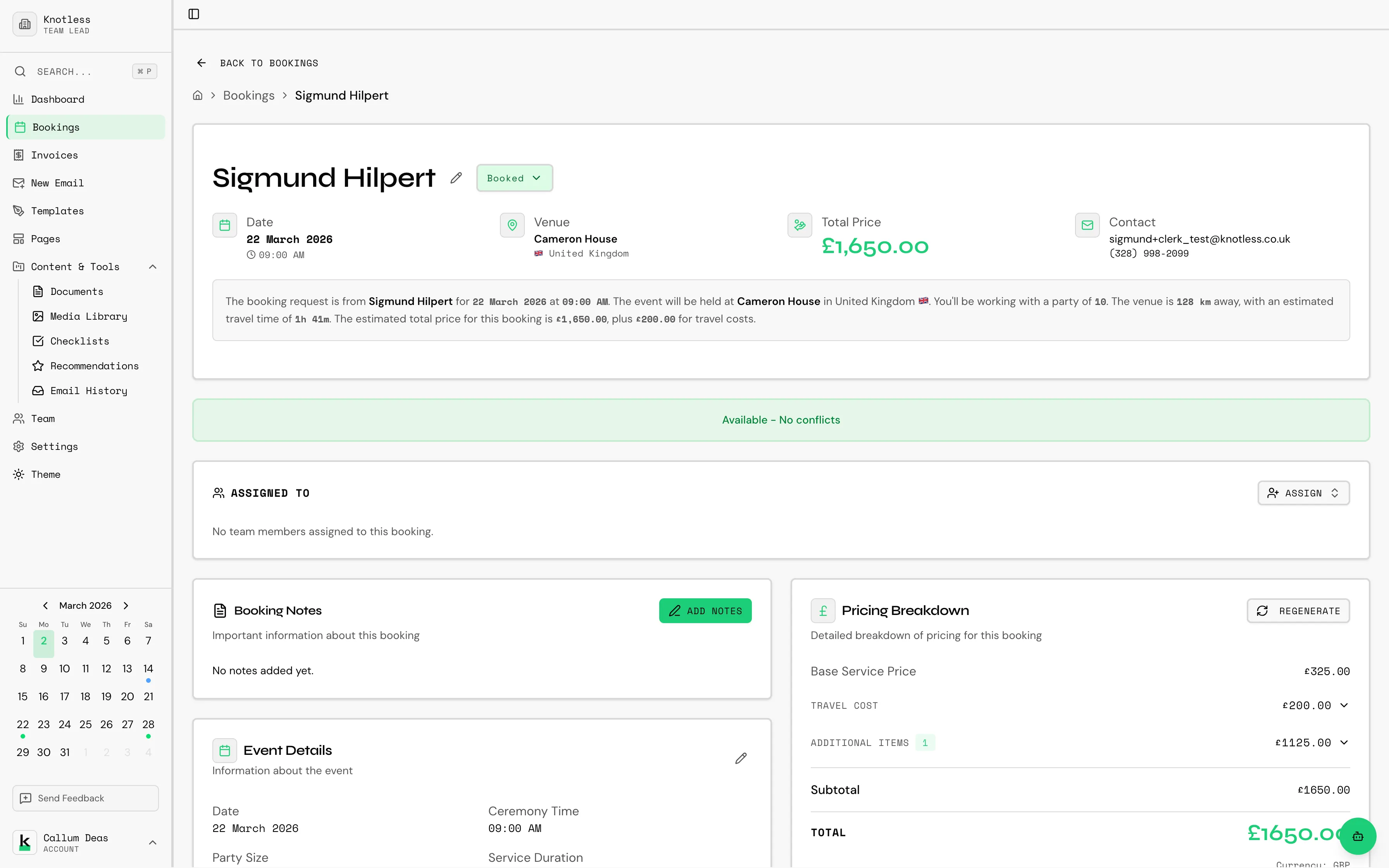Viewport: 1389px width, 868px height.
Task: Expand the Additional Items breakdown
Action: (x=1345, y=742)
